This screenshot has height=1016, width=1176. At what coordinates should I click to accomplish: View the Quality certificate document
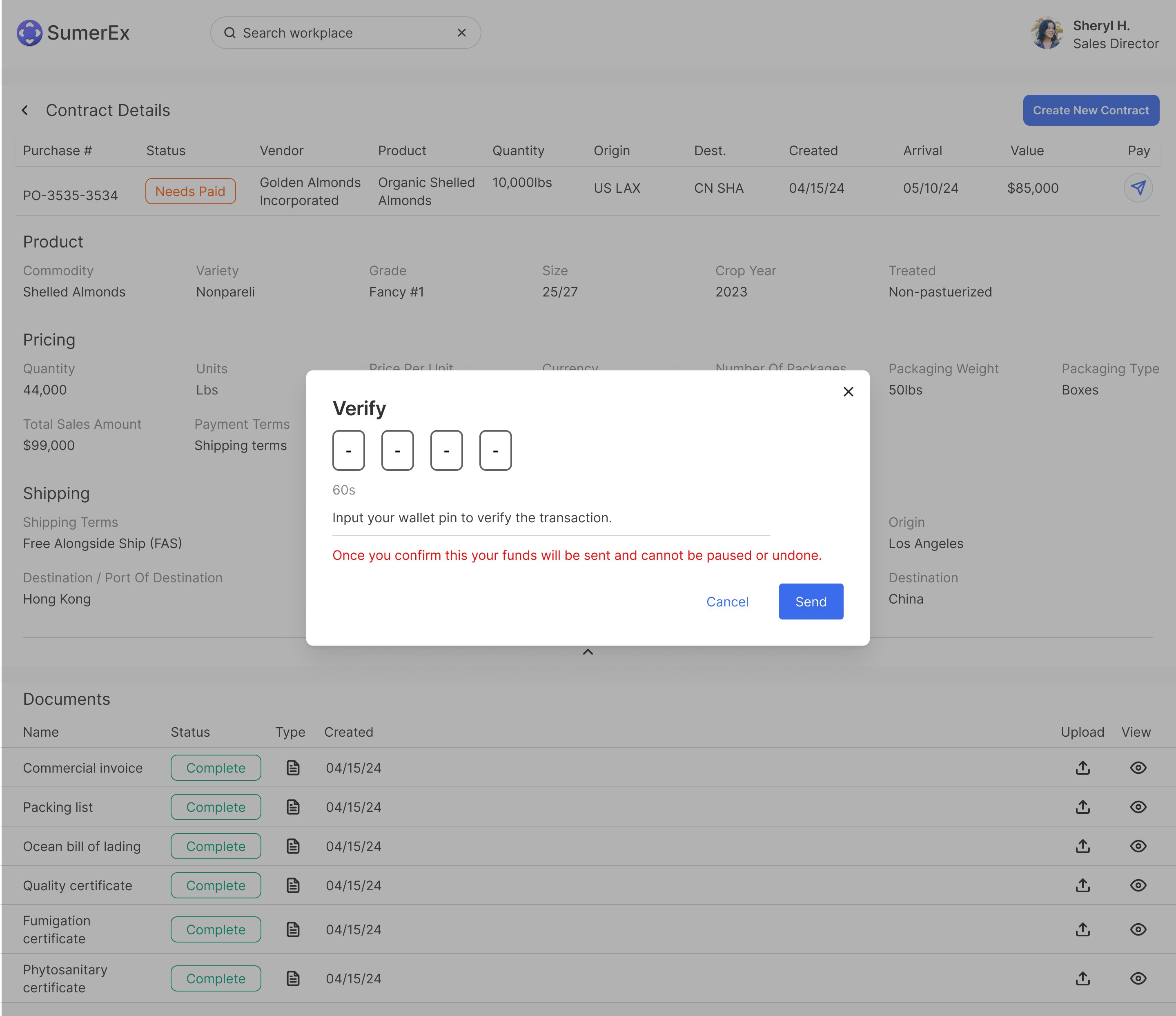coord(1138,885)
